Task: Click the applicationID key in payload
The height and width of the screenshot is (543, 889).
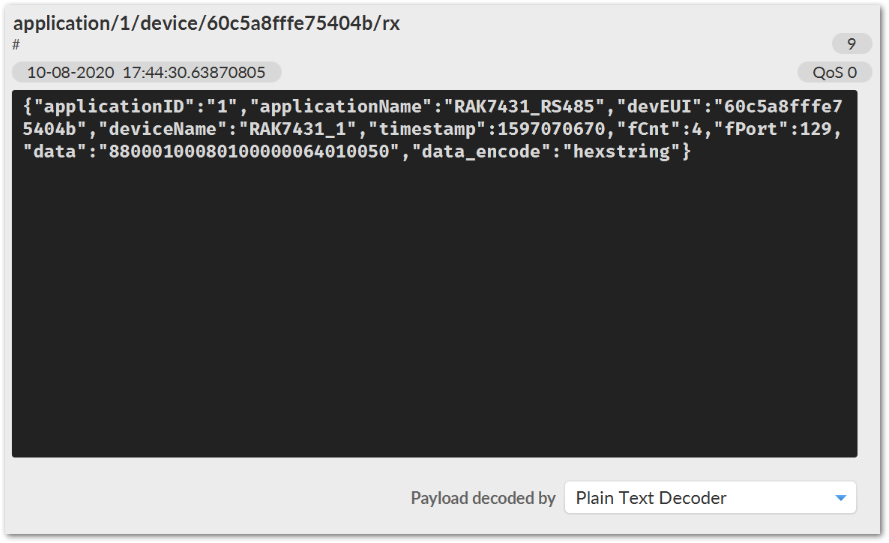Action: (115, 106)
